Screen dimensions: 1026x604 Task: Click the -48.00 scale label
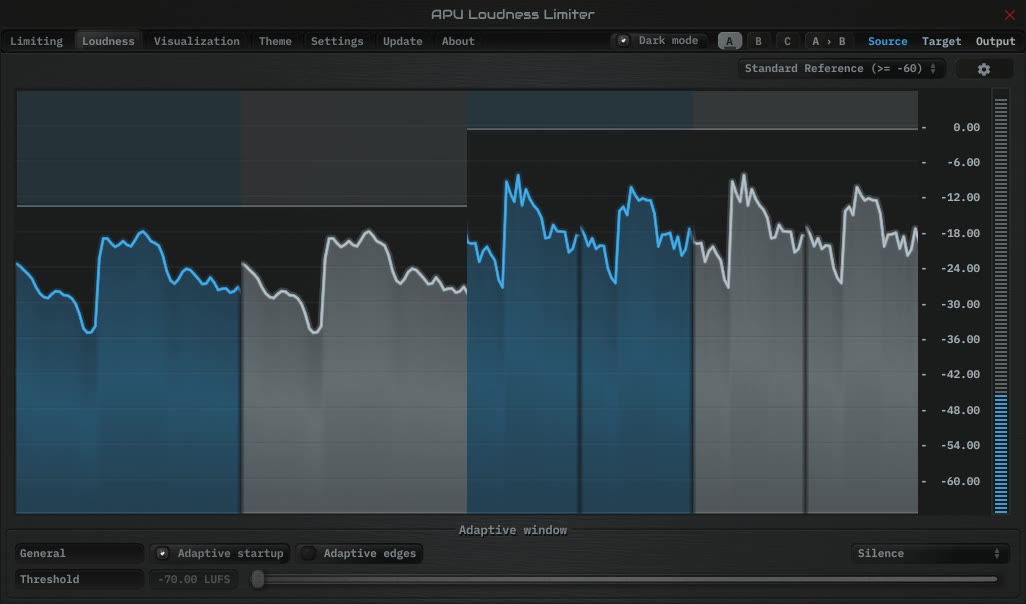(960, 410)
